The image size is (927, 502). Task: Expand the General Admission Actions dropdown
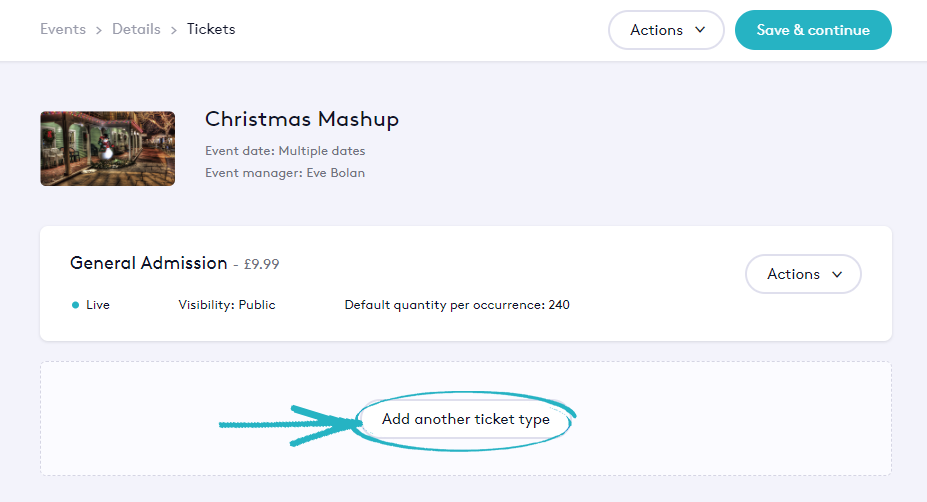point(803,274)
